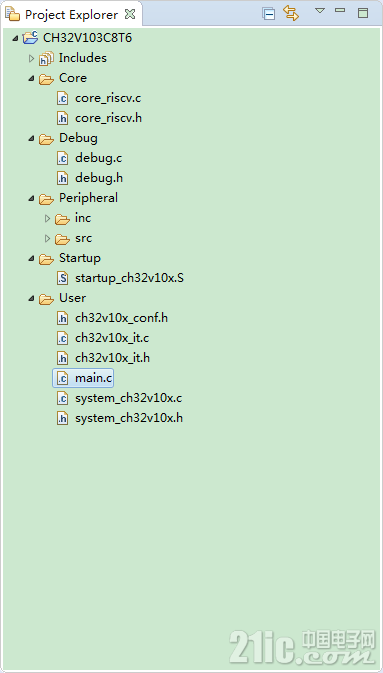Image resolution: width=383 pixels, height=673 pixels.
Task: Select the highlighted main.c file name
Action: (94, 378)
